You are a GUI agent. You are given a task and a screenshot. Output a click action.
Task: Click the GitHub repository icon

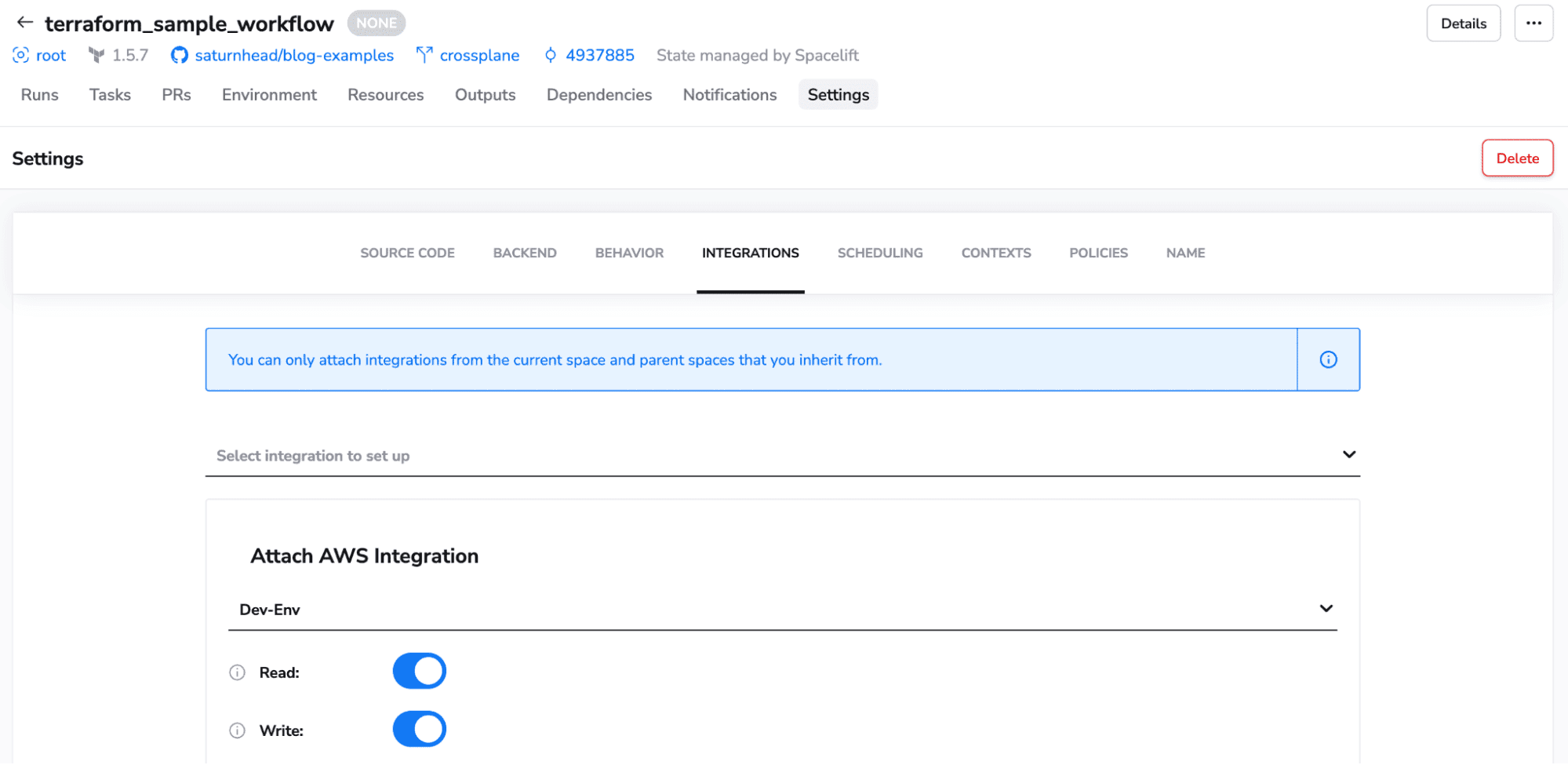[180, 55]
